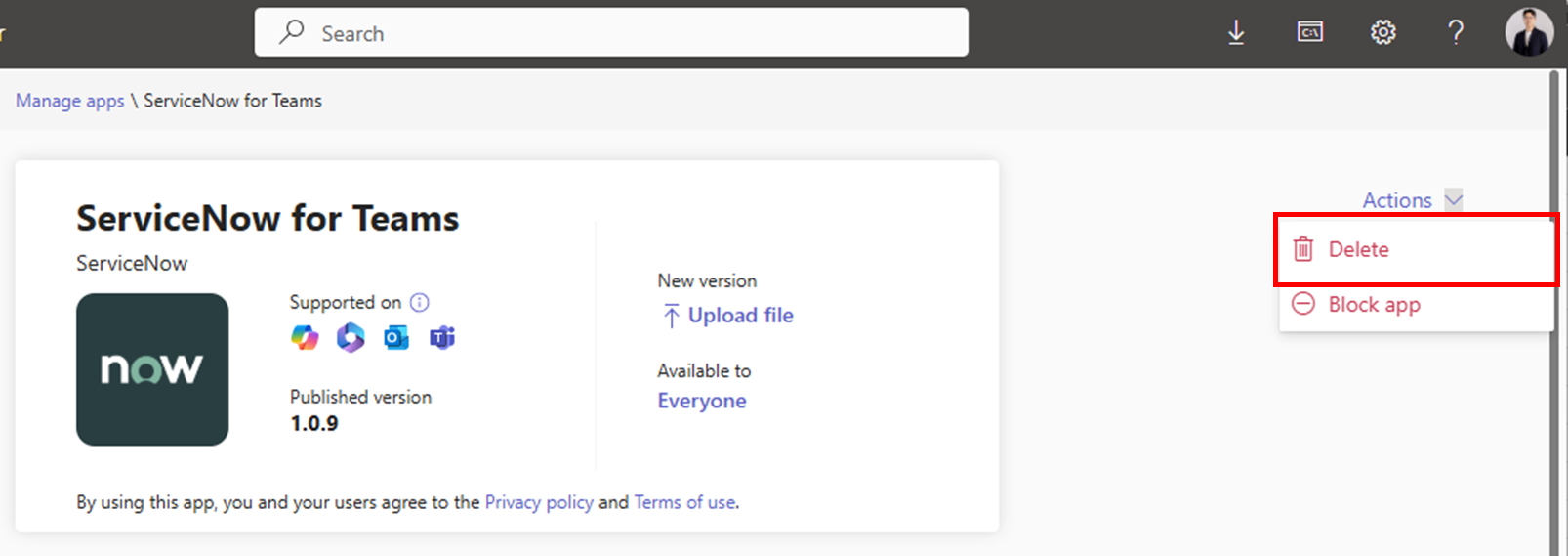Click the search magnifier icon
This screenshot has height=556, width=1568.
(291, 32)
